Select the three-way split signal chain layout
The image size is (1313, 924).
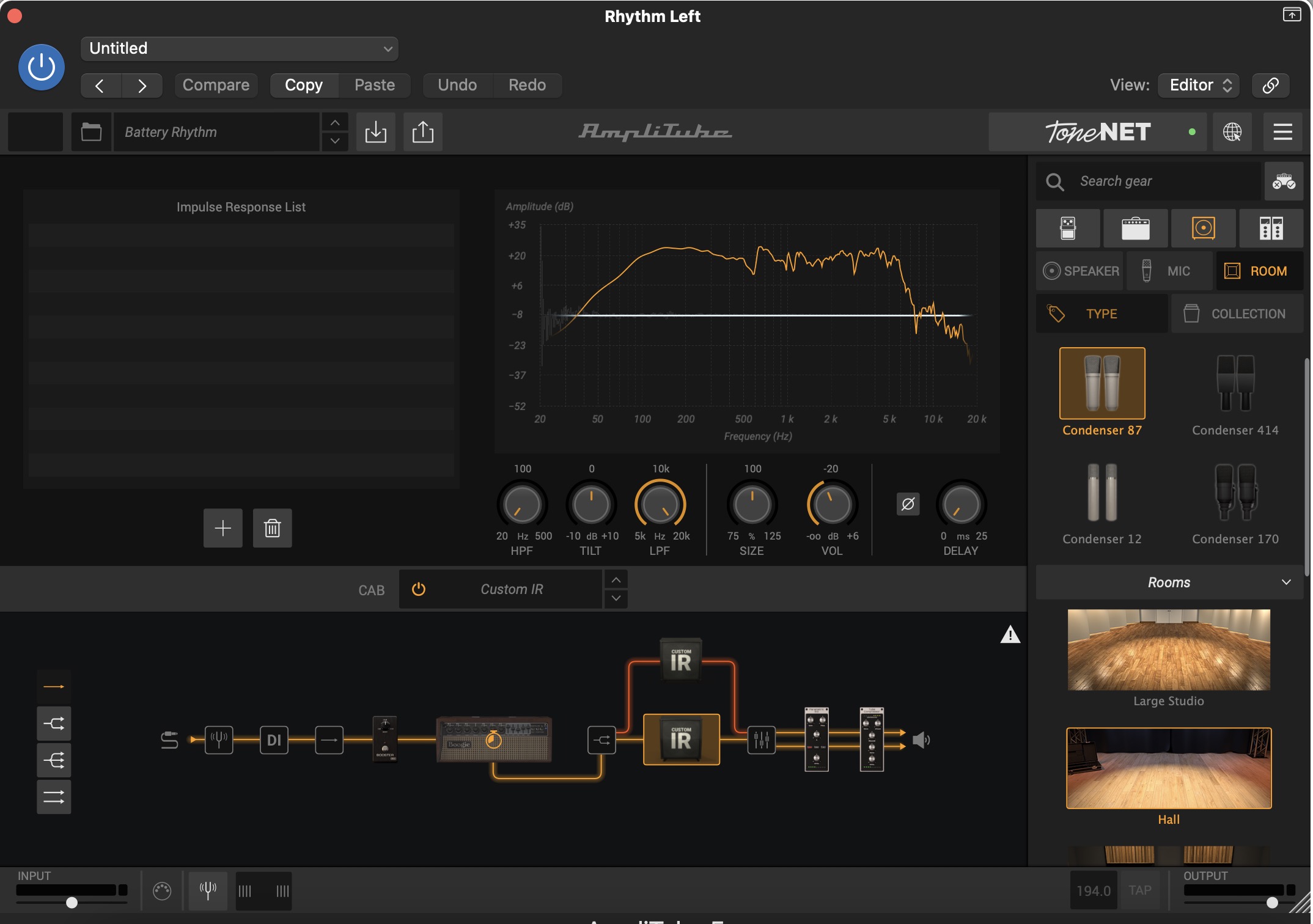point(54,760)
